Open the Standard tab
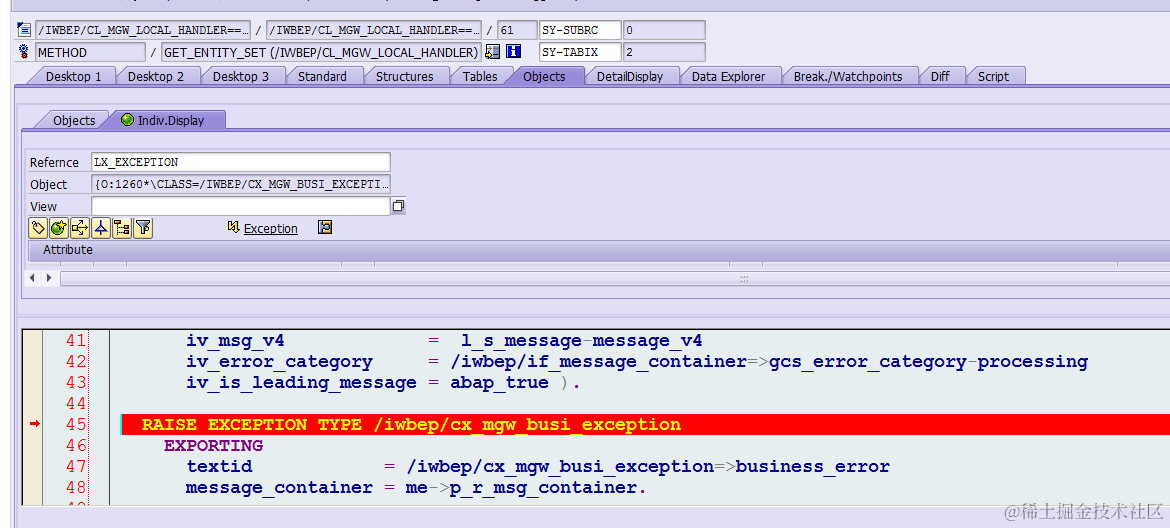The height and width of the screenshot is (528, 1170). [322, 76]
